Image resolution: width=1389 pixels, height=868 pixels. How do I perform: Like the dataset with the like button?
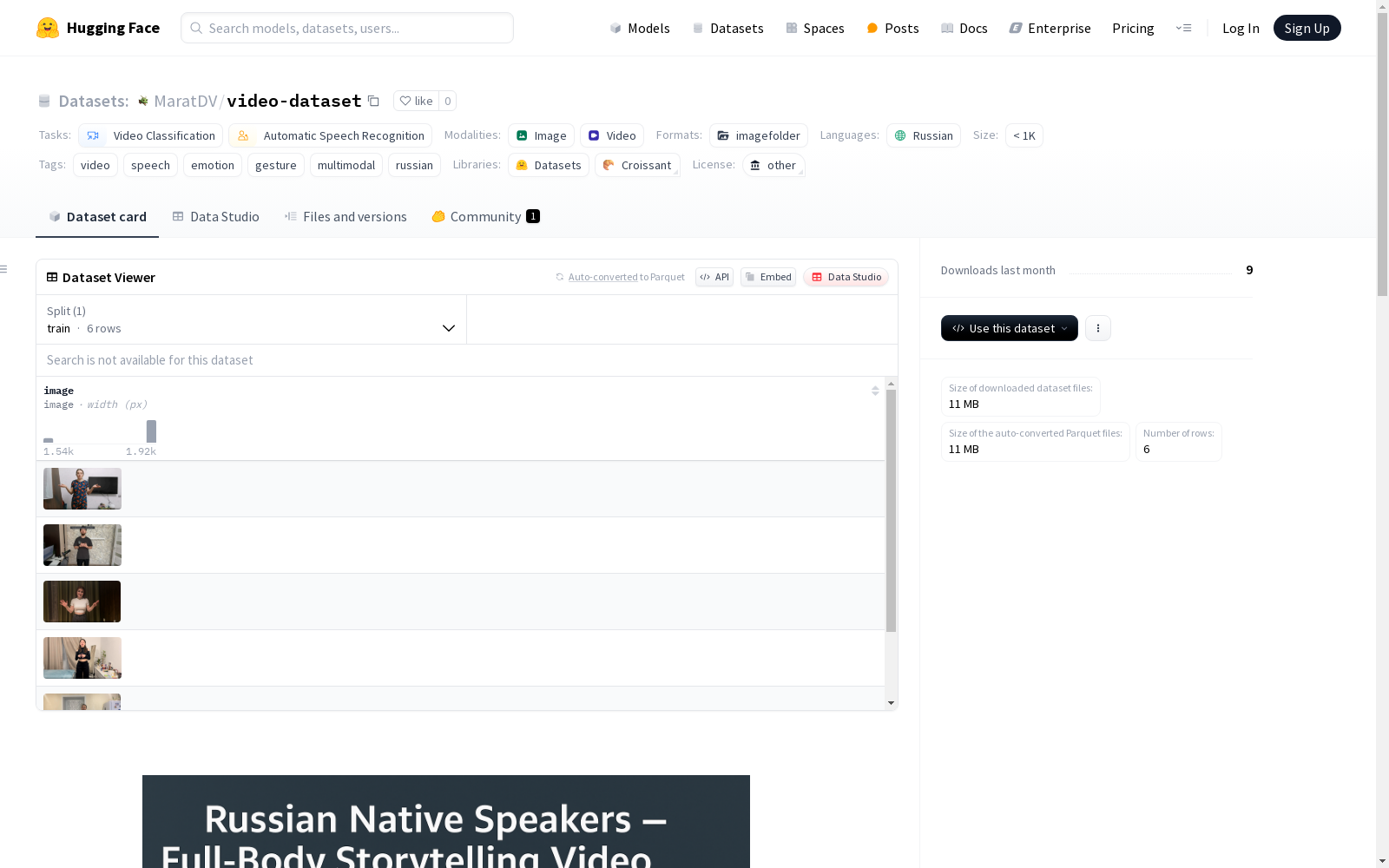point(416,101)
